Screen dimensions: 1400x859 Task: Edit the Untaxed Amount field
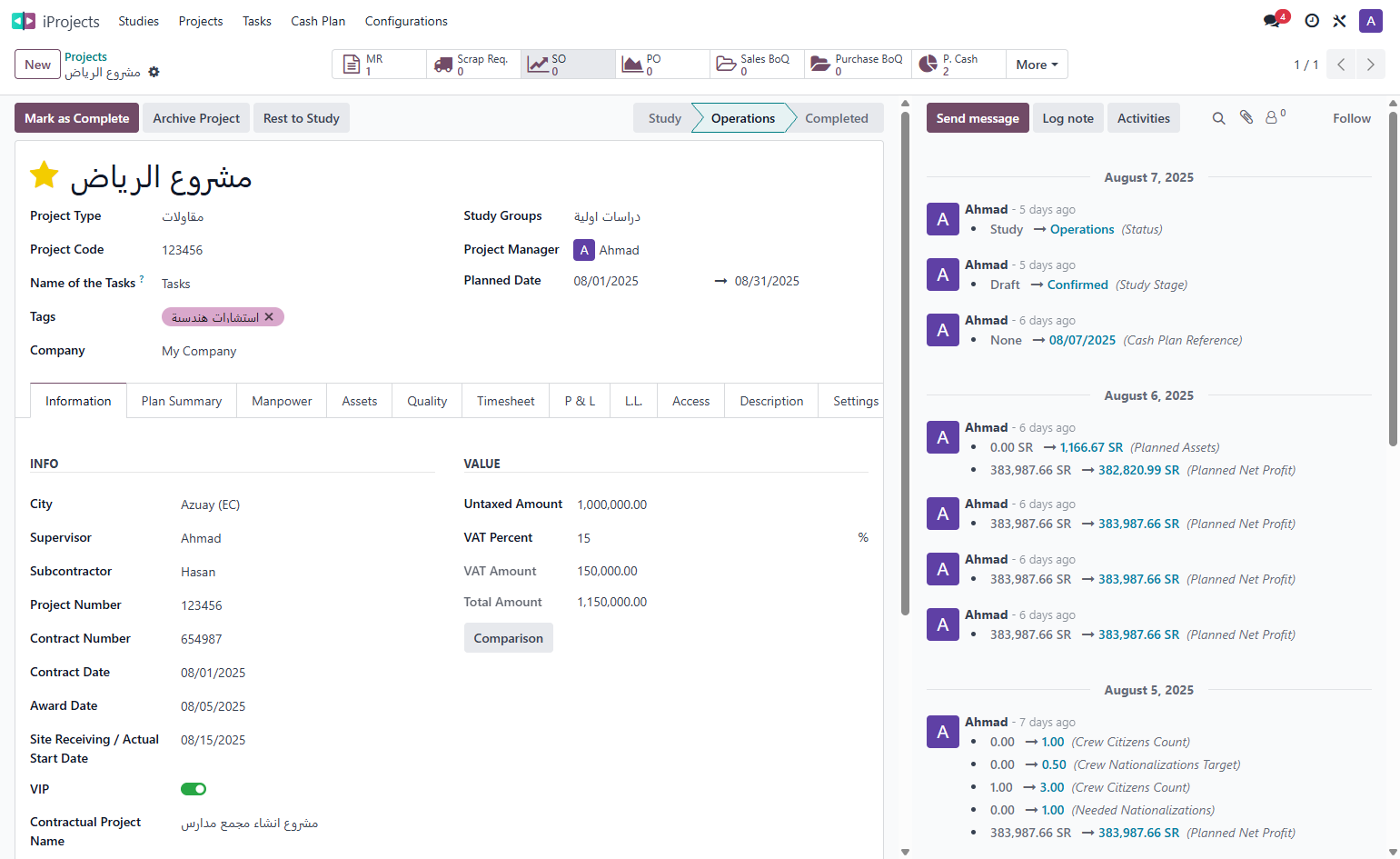point(722,504)
